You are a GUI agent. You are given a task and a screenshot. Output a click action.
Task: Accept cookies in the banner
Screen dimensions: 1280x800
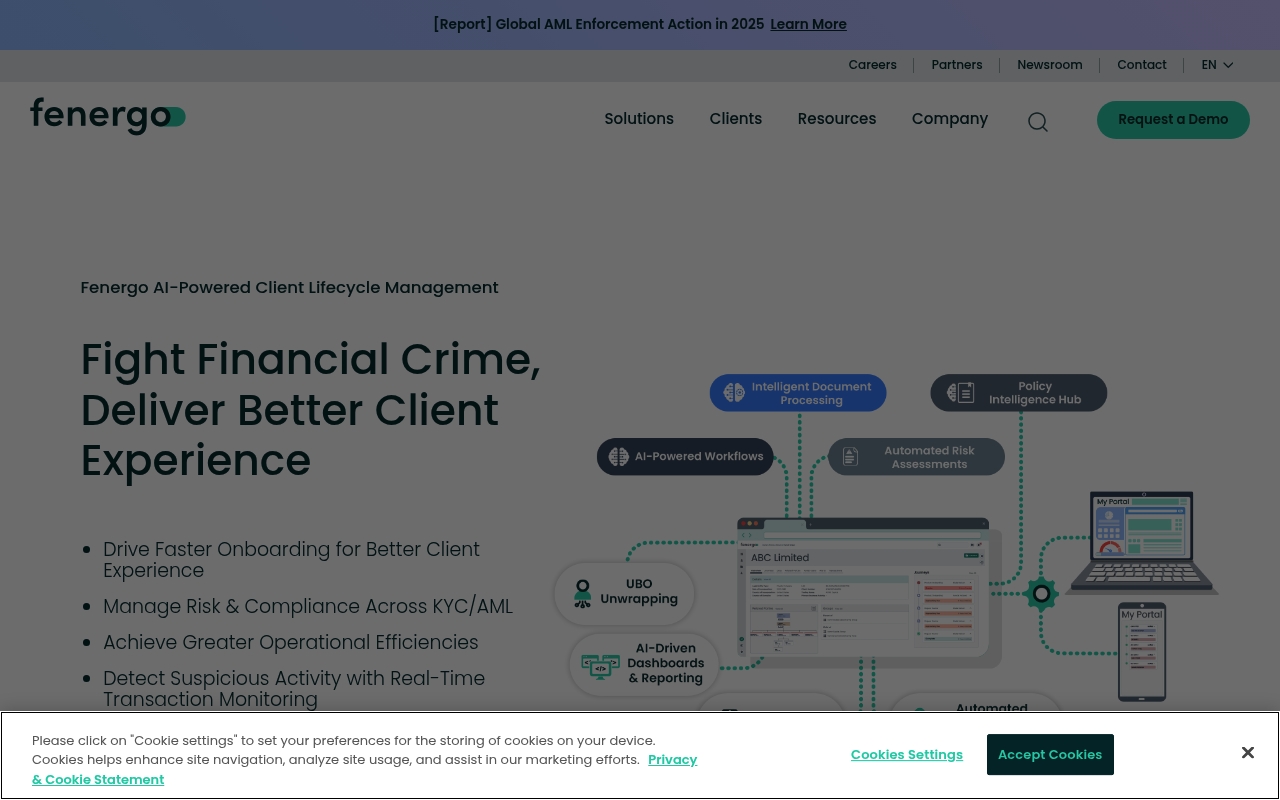pos(1049,755)
